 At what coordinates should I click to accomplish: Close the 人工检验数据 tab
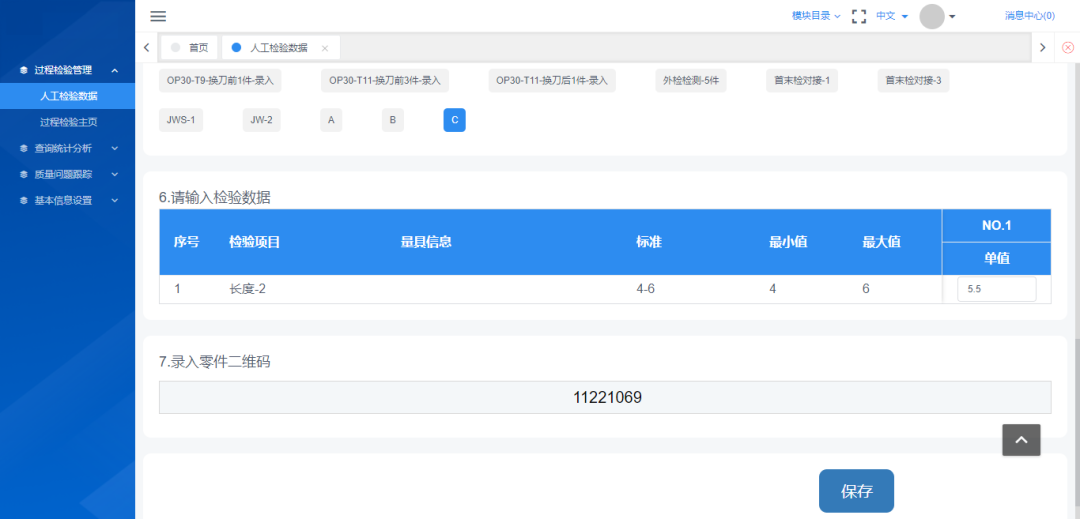click(x=325, y=48)
